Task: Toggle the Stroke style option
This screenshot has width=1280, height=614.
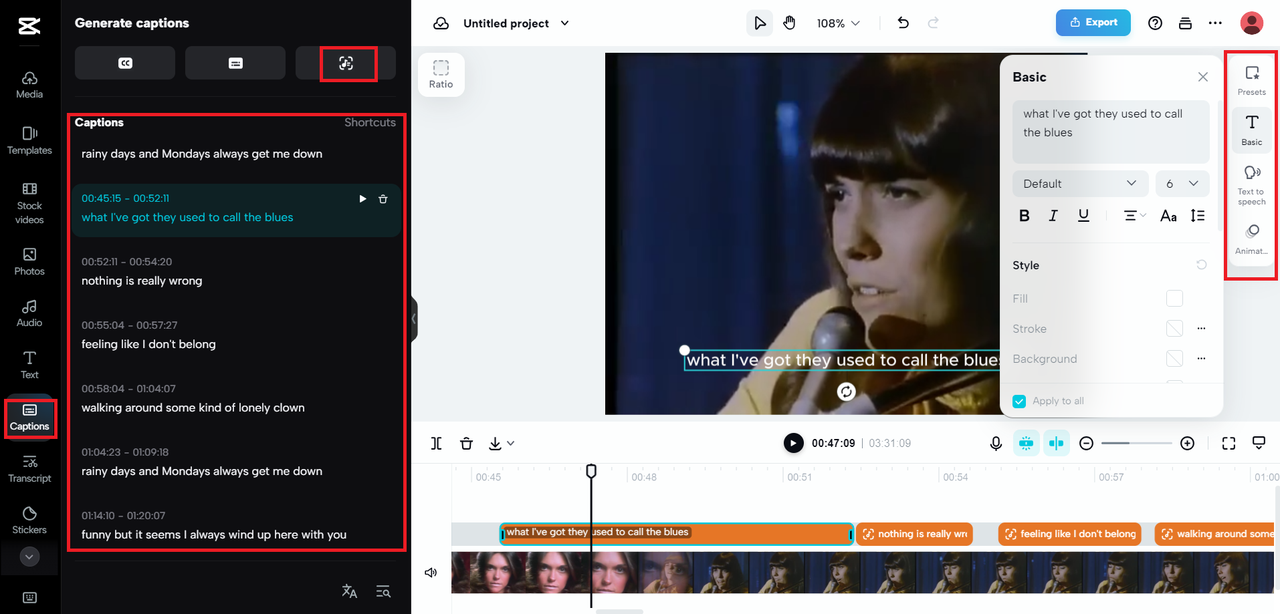Action: pyautogui.click(x=1174, y=328)
